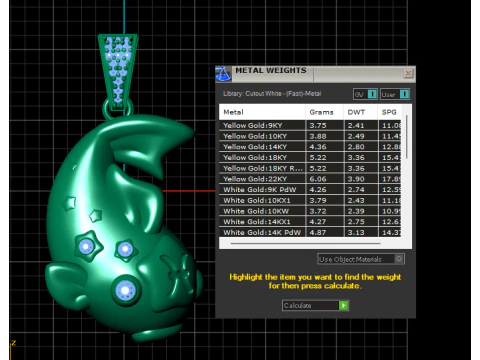Click the 3.79 grams value for 10KX1

coord(318,200)
